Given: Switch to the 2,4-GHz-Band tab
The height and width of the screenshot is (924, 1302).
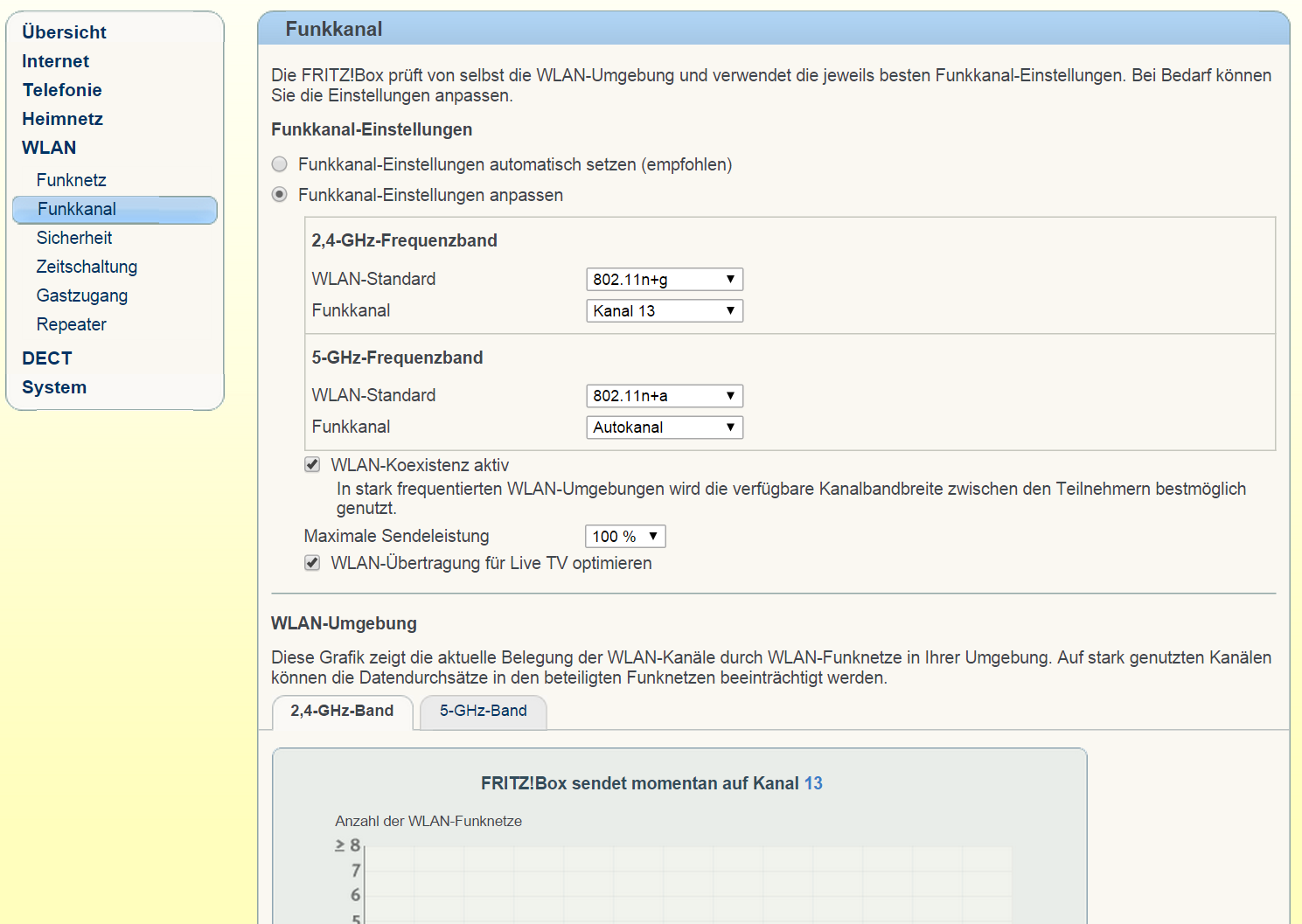Looking at the screenshot, I should click(x=343, y=712).
